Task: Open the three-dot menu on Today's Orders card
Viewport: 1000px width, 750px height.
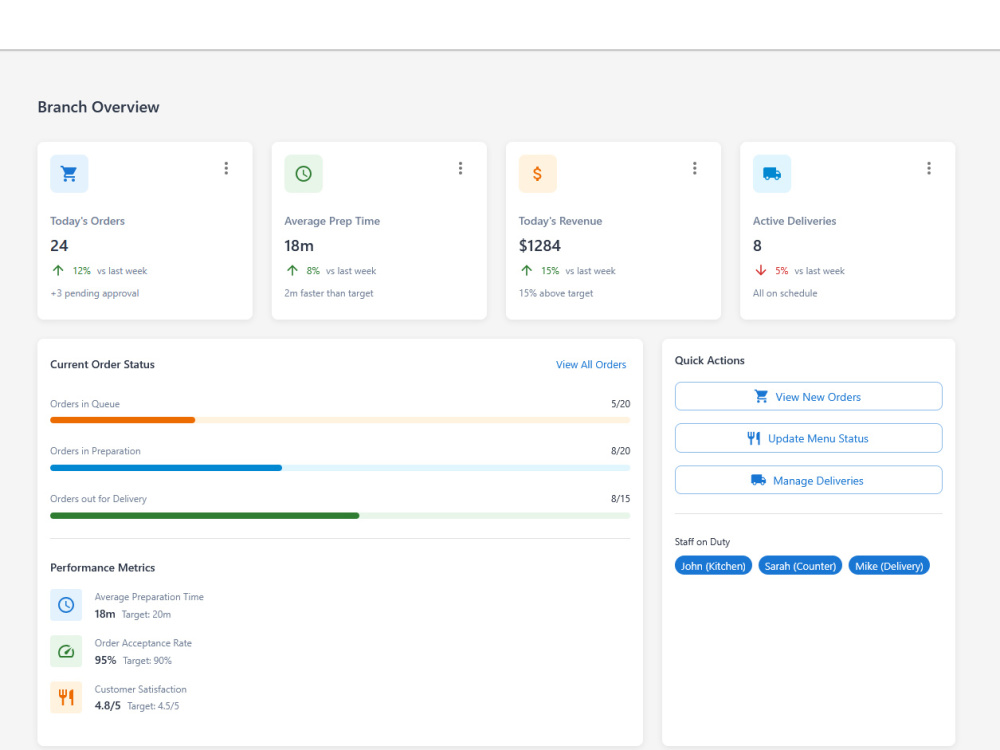Action: pos(226,168)
